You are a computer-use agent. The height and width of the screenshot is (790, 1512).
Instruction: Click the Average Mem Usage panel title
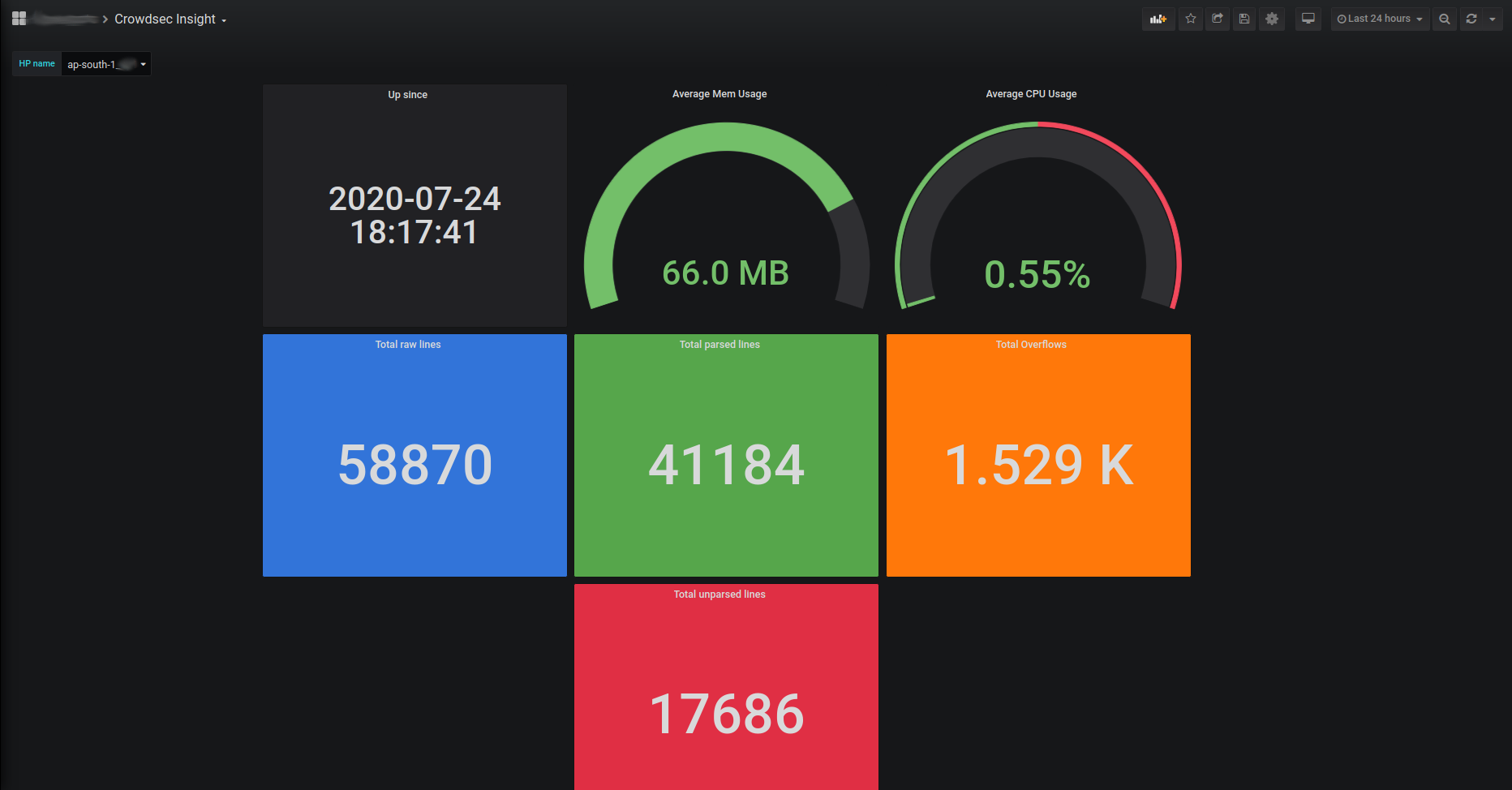click(x=719, y=94)
